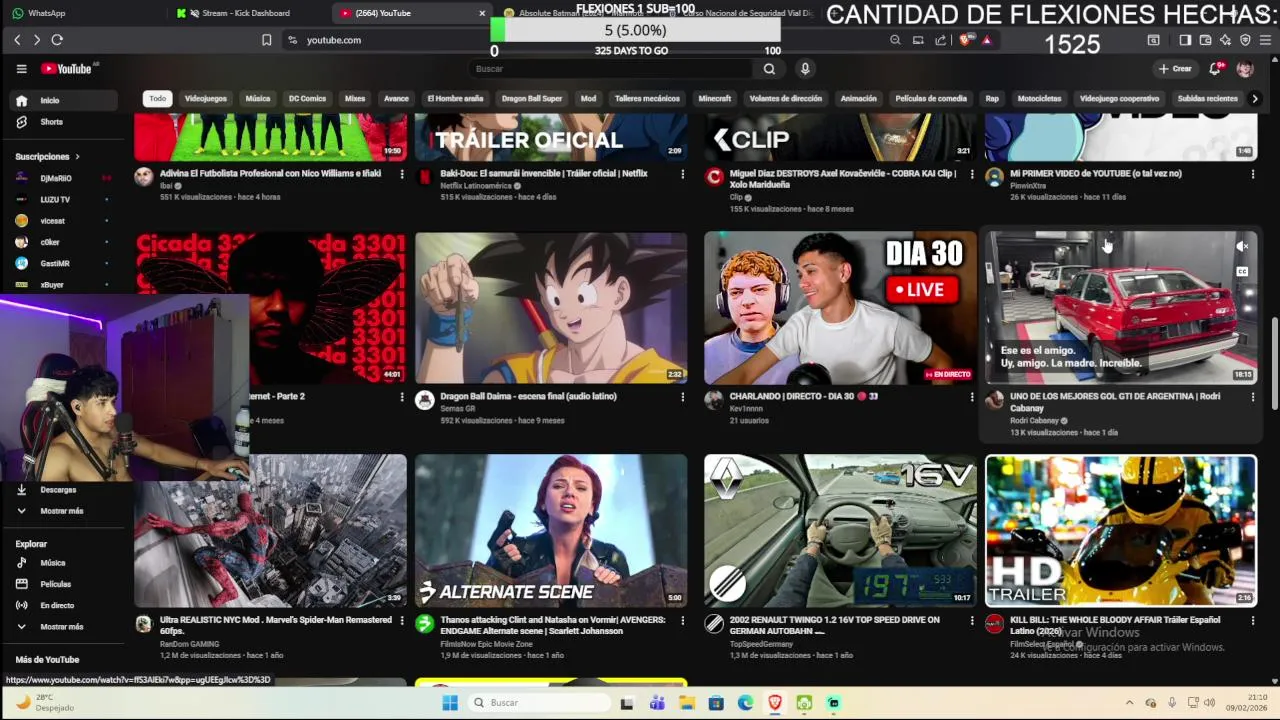
Task: Click the 'TopSpeedGermany' channel name
Action: [761, 644]
